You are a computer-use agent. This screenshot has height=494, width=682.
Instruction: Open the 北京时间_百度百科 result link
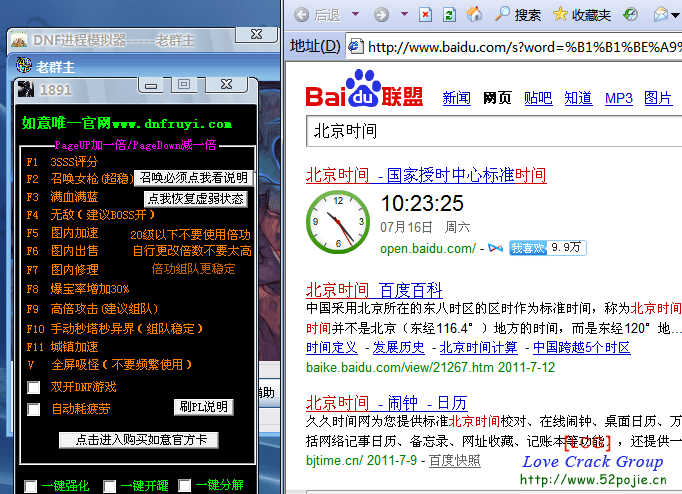click(374, 290)
